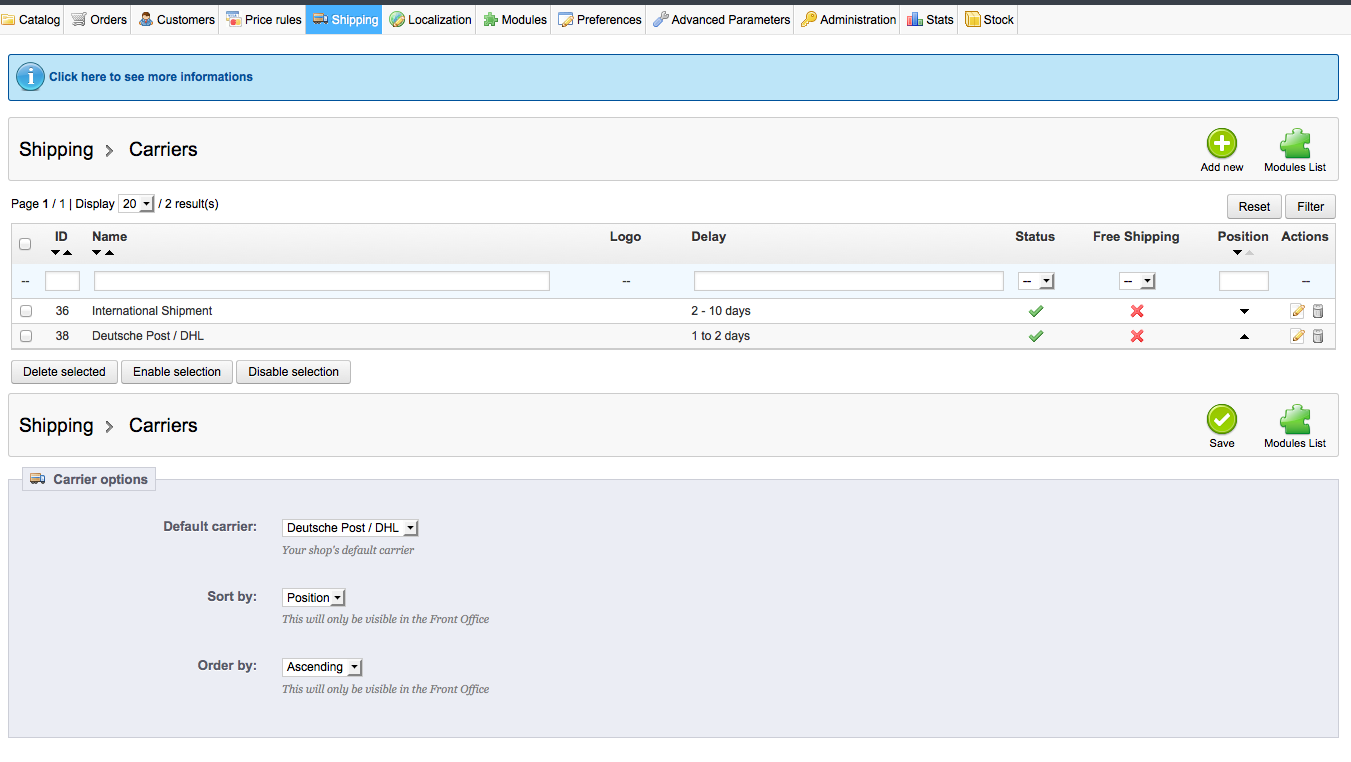Select the Shipping menu tab
The width and height of the screenshot is (1351, 762).
pos(345,19)
